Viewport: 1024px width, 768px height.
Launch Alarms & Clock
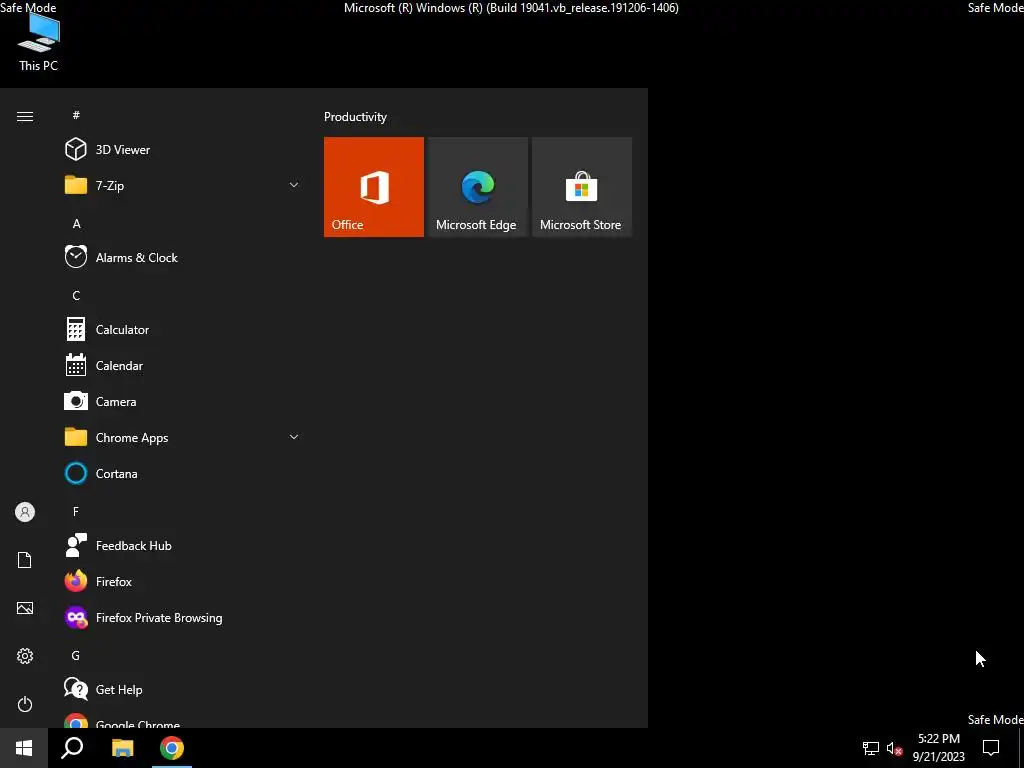(x=183, y=257)
